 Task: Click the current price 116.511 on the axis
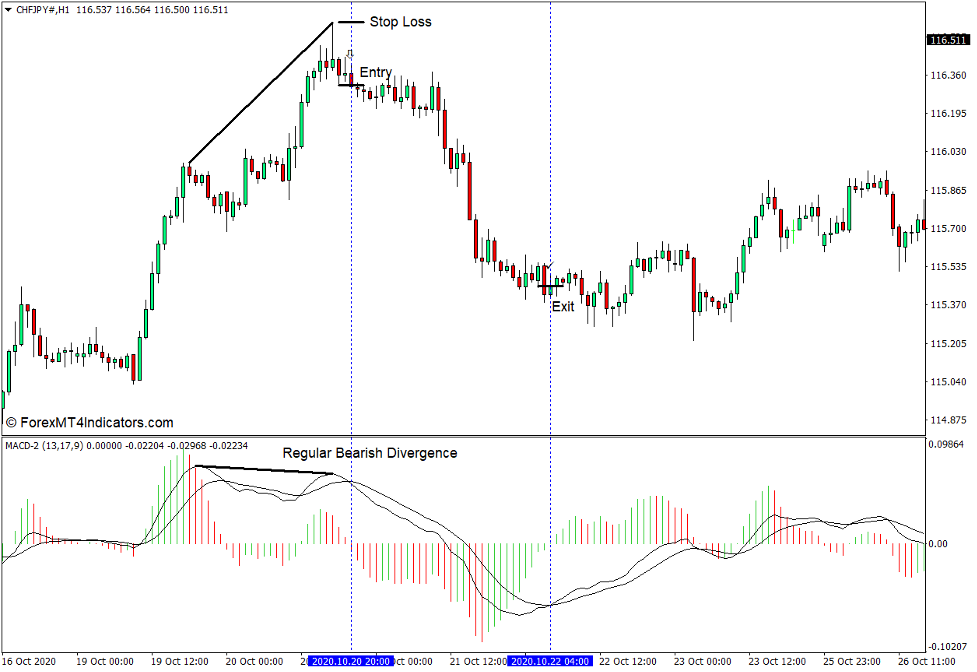point(947,41)
